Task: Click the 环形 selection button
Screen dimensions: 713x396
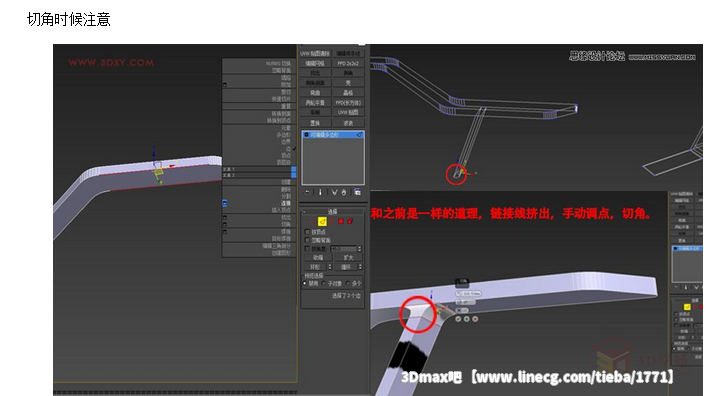Action: pyautogui.click(x=316, y=267)
